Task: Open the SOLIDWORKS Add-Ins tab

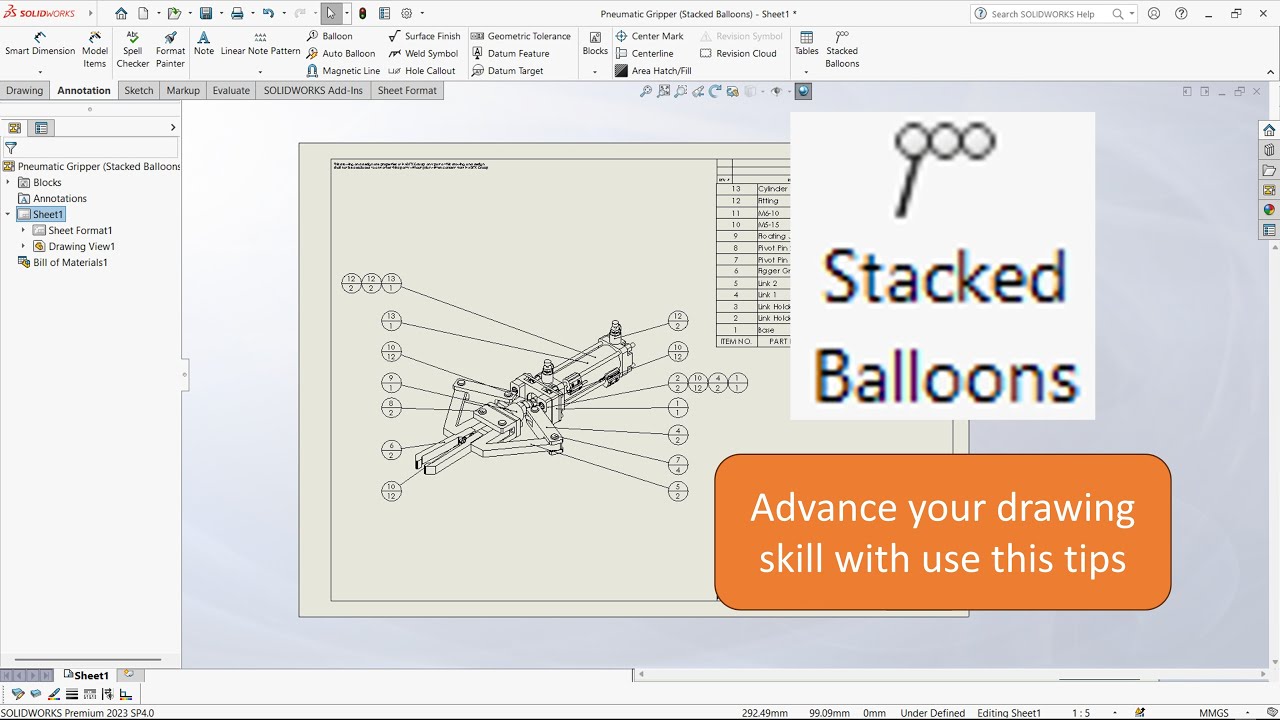Action: 313,90
